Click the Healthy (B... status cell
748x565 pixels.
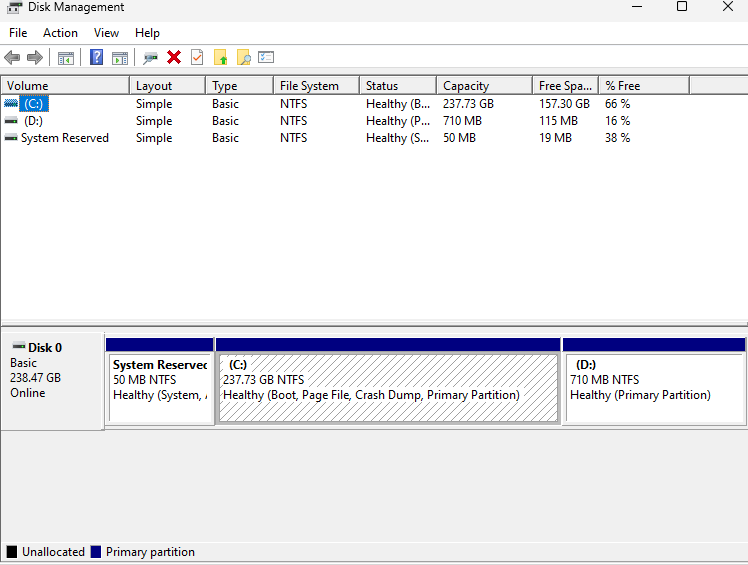tap(398, 104)
